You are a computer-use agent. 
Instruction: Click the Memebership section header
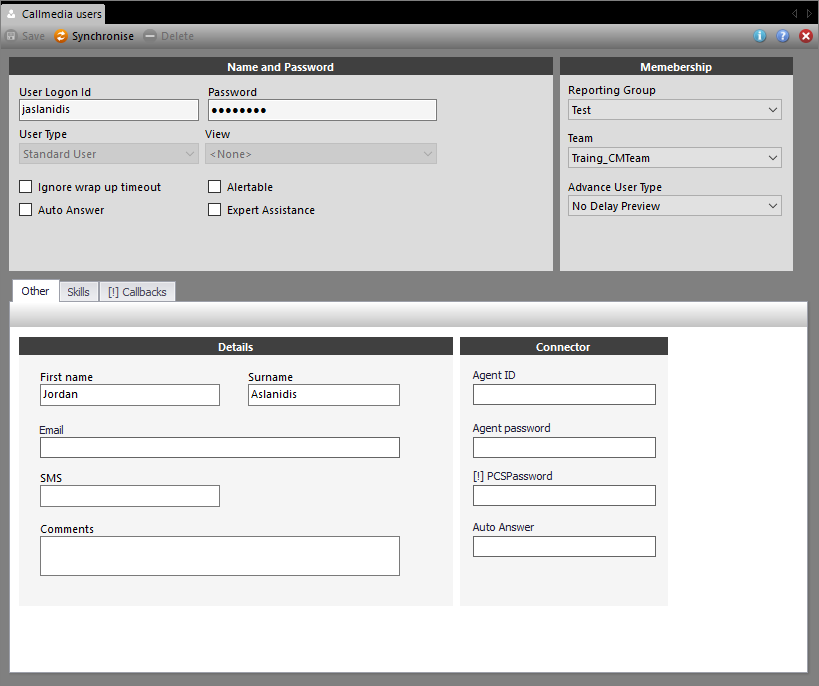(x=676, y=66)
